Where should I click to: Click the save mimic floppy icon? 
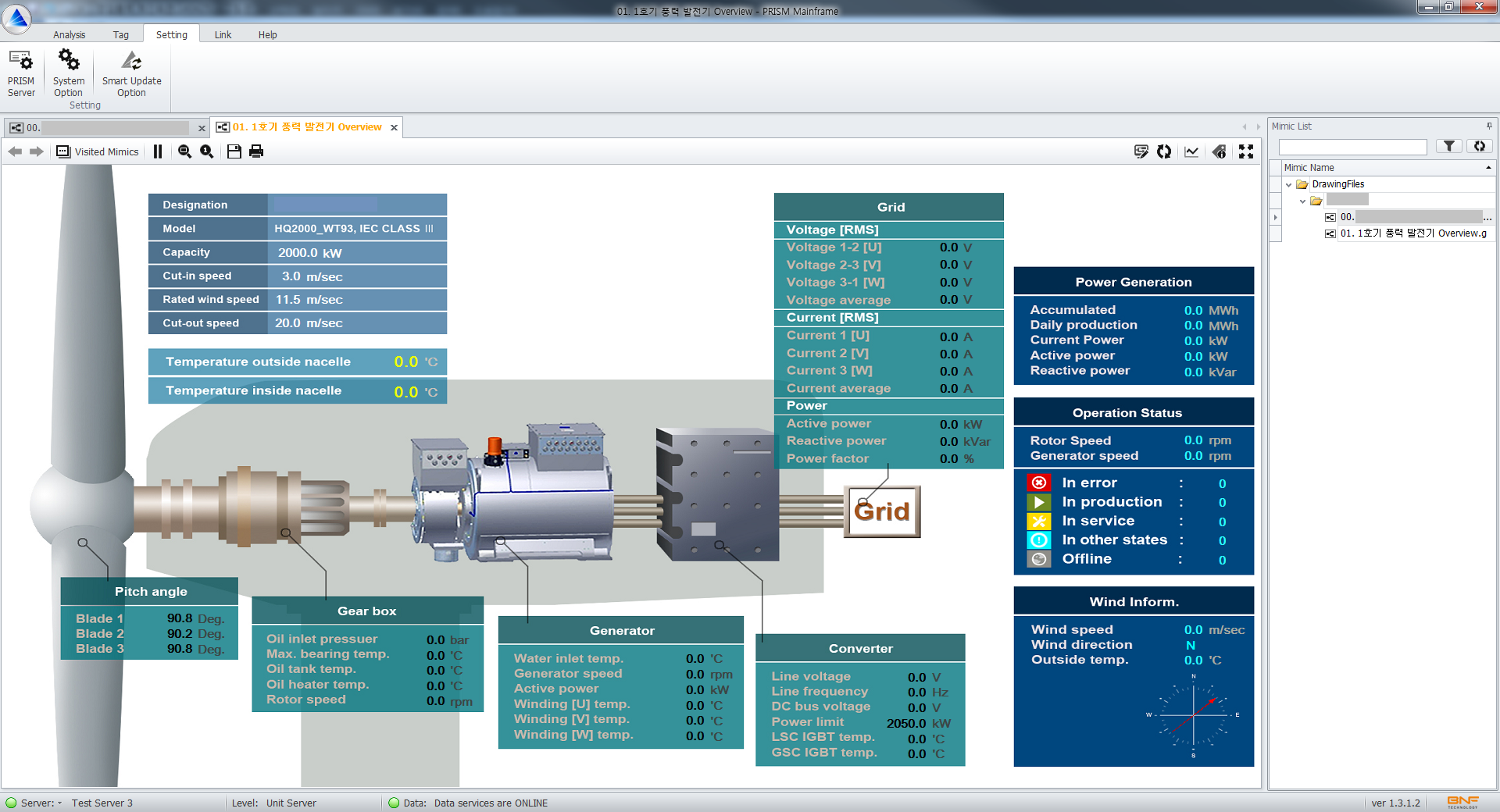click(x=234, y=151)
